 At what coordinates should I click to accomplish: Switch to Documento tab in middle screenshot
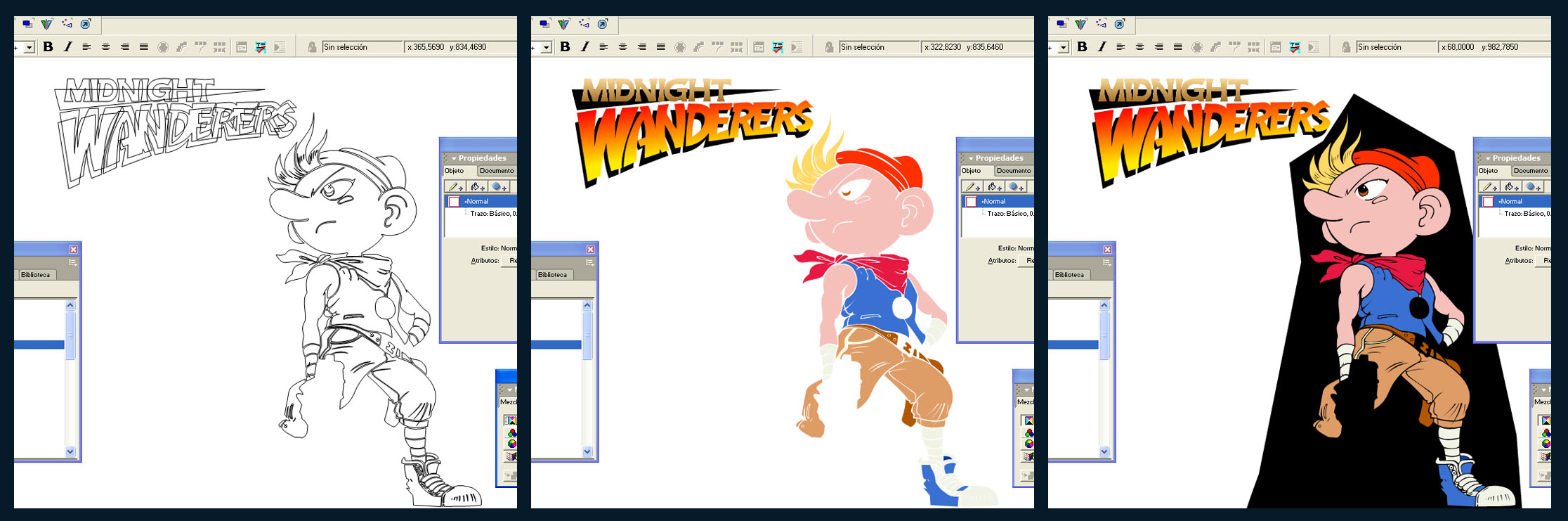coord(1014,171)
